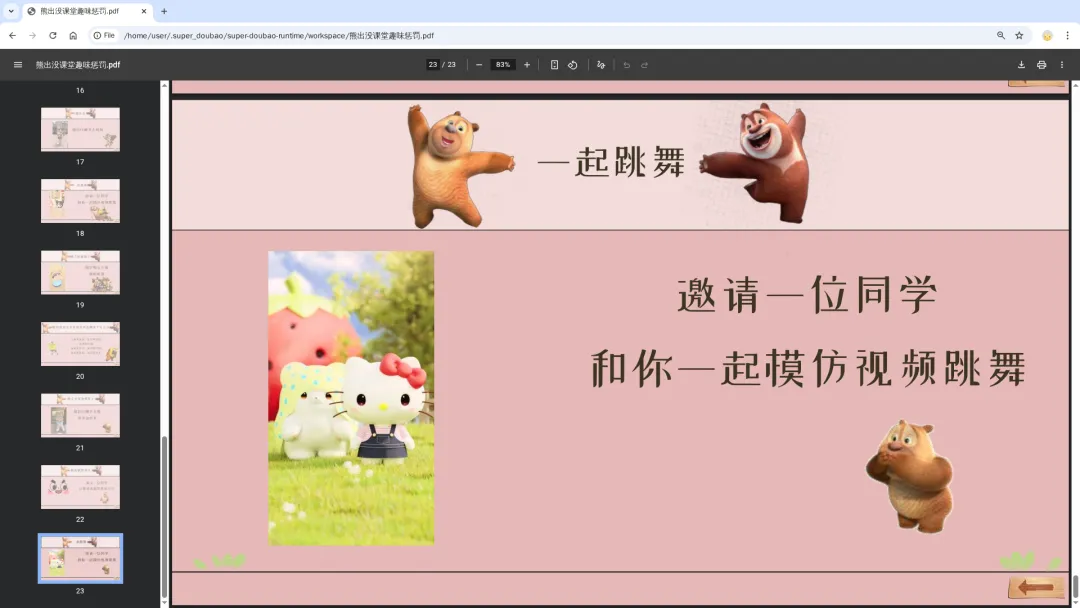Click the wooden back arrow on slide
This screenshot has width=1080, height=608.
coord(1036,587)
